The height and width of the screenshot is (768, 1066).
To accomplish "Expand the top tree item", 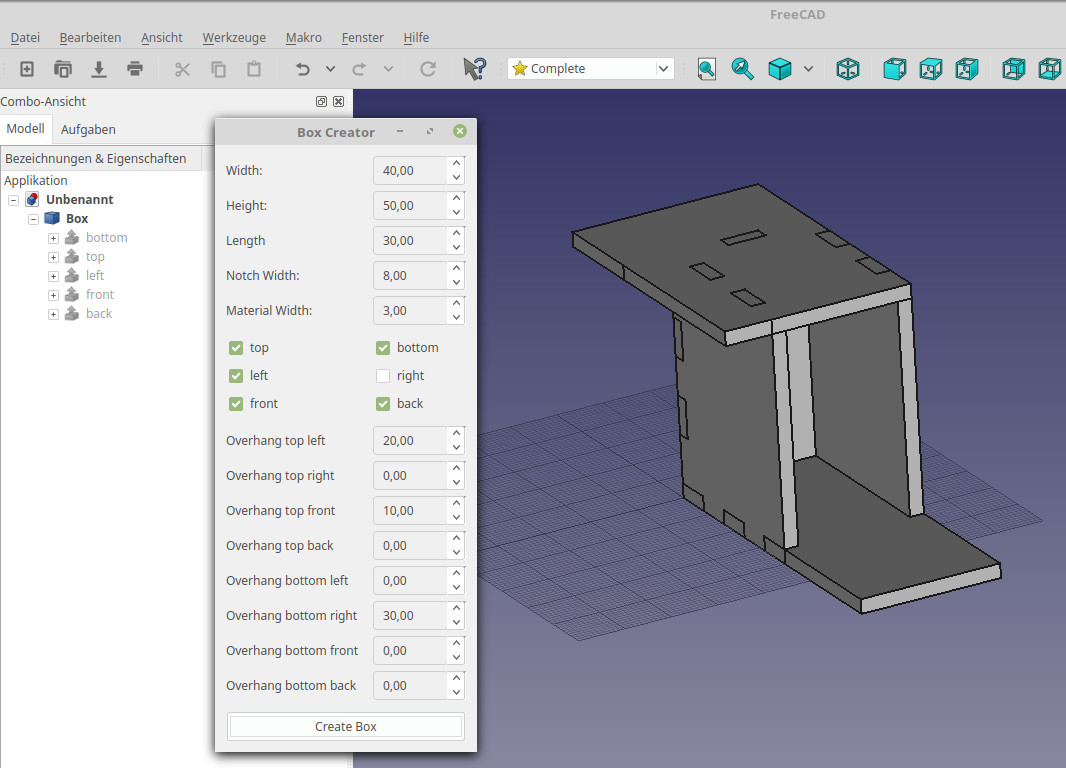I will 53,257.
